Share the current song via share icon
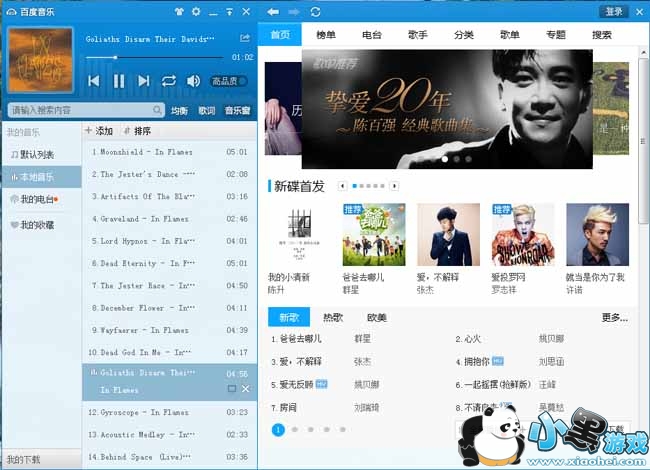 [245, 38]
